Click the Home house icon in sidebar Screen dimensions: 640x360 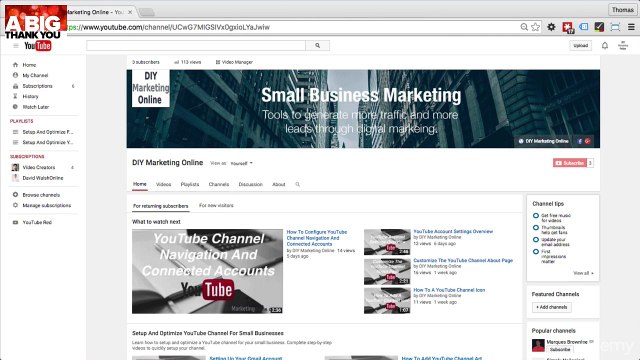click(x=16, y=64)
